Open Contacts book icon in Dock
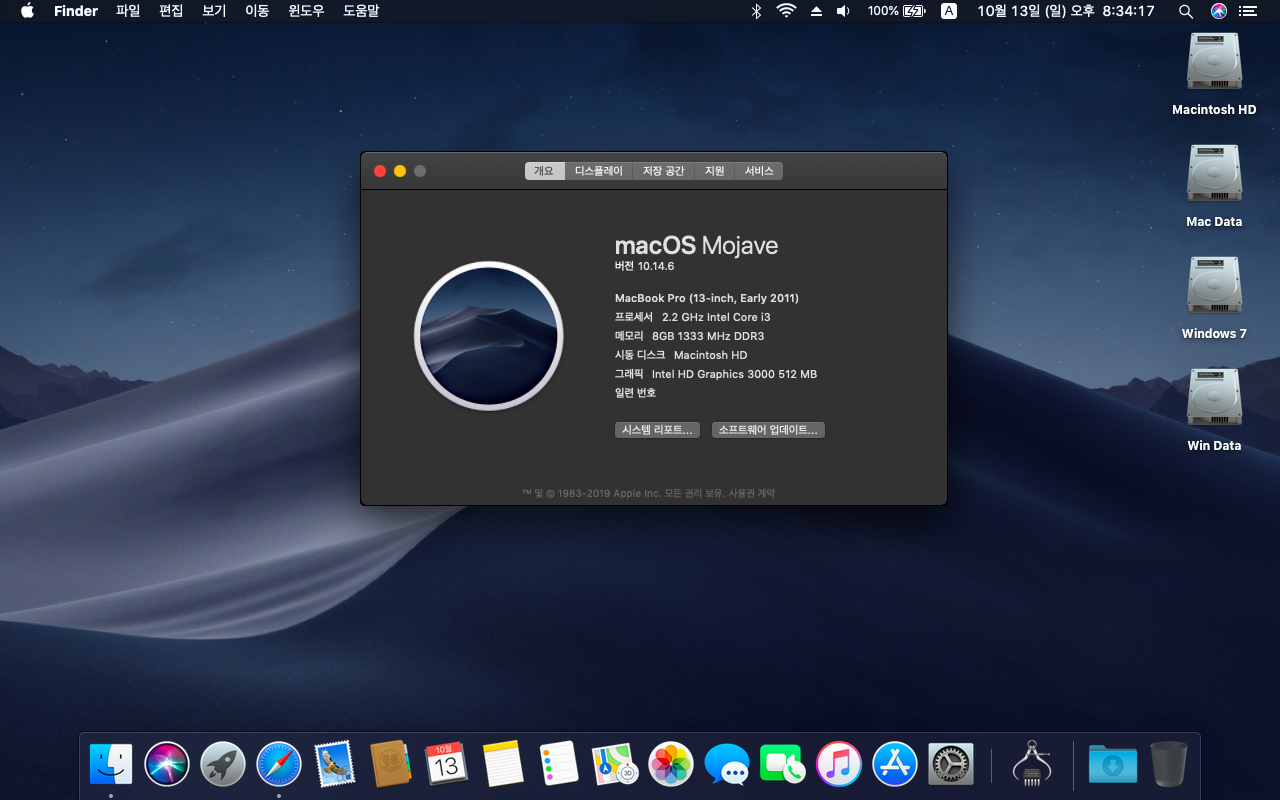 click(391, 765)
